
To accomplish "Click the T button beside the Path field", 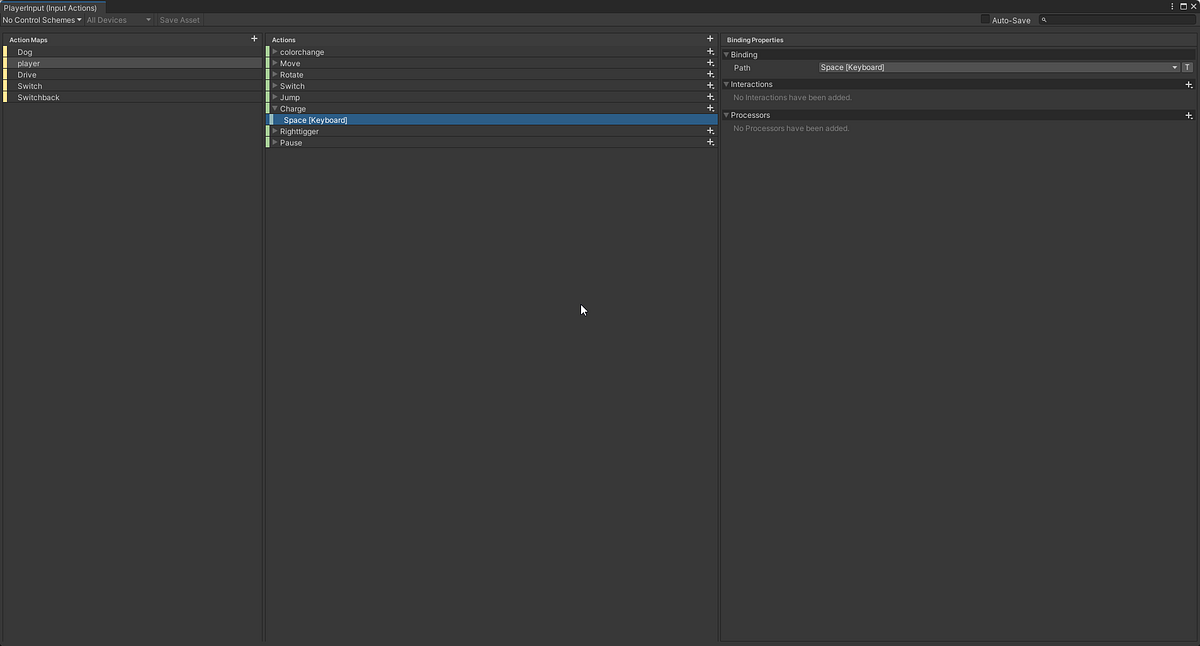I will tap(1187, 67).
